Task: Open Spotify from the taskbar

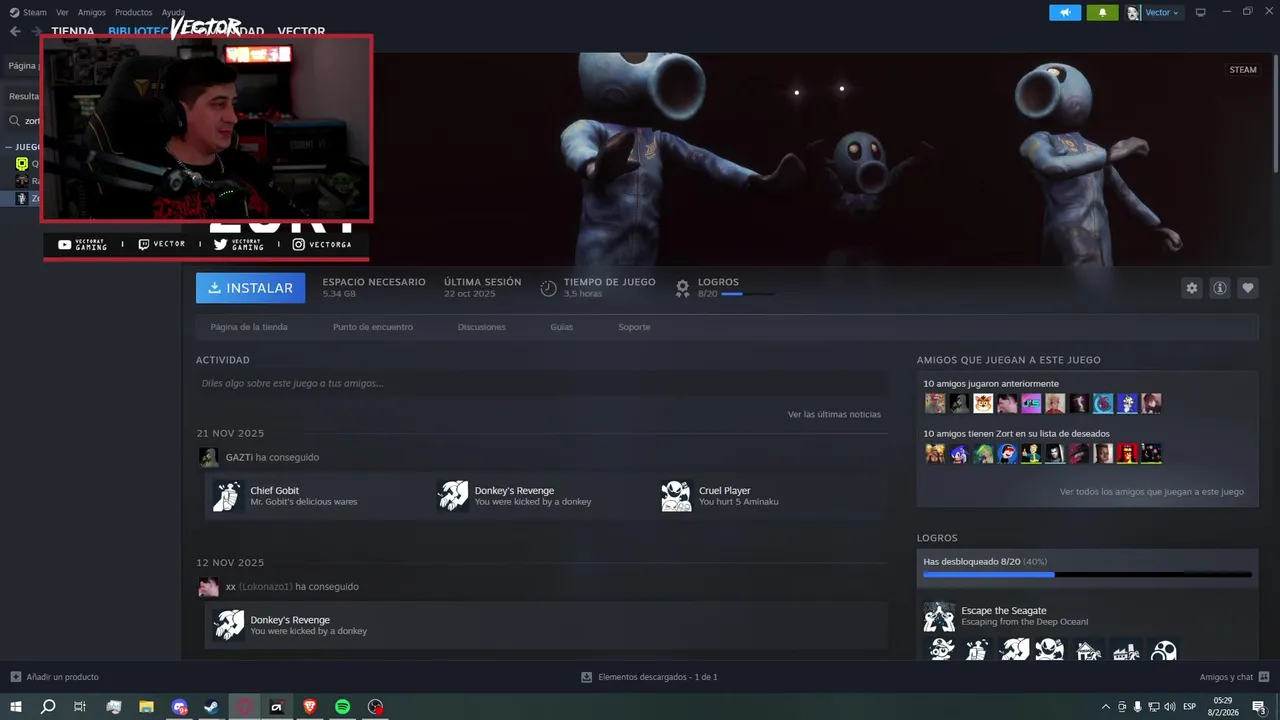Action: pos(342,707)
